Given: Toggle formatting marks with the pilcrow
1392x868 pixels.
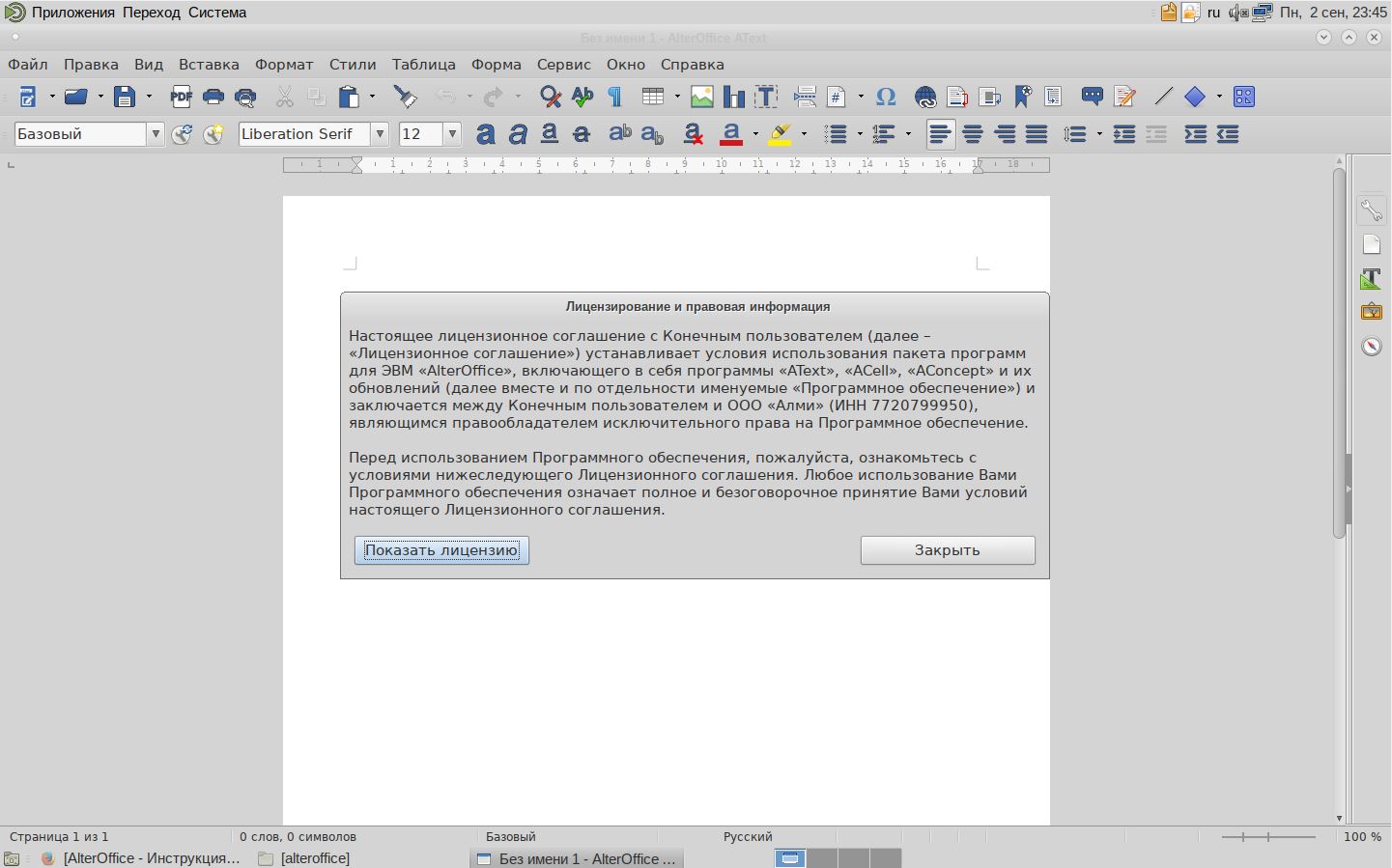Looking at the screenshot, I should tap(615, 97).
